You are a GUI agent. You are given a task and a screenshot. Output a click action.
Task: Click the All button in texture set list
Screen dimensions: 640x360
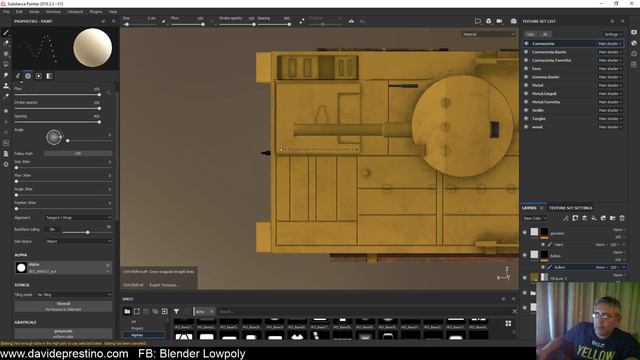(x=545, y=34)
